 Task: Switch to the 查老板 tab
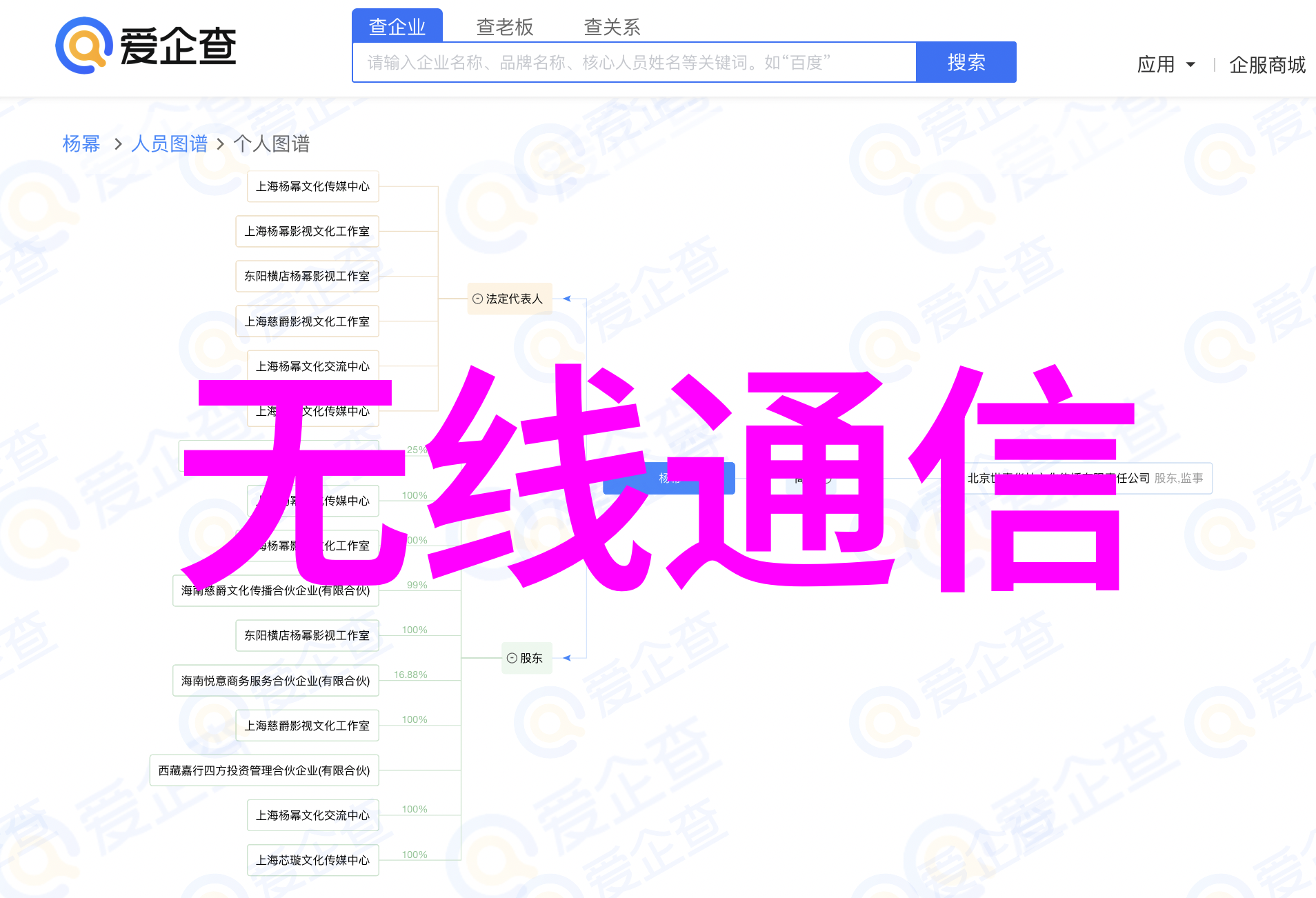point(505,27)
